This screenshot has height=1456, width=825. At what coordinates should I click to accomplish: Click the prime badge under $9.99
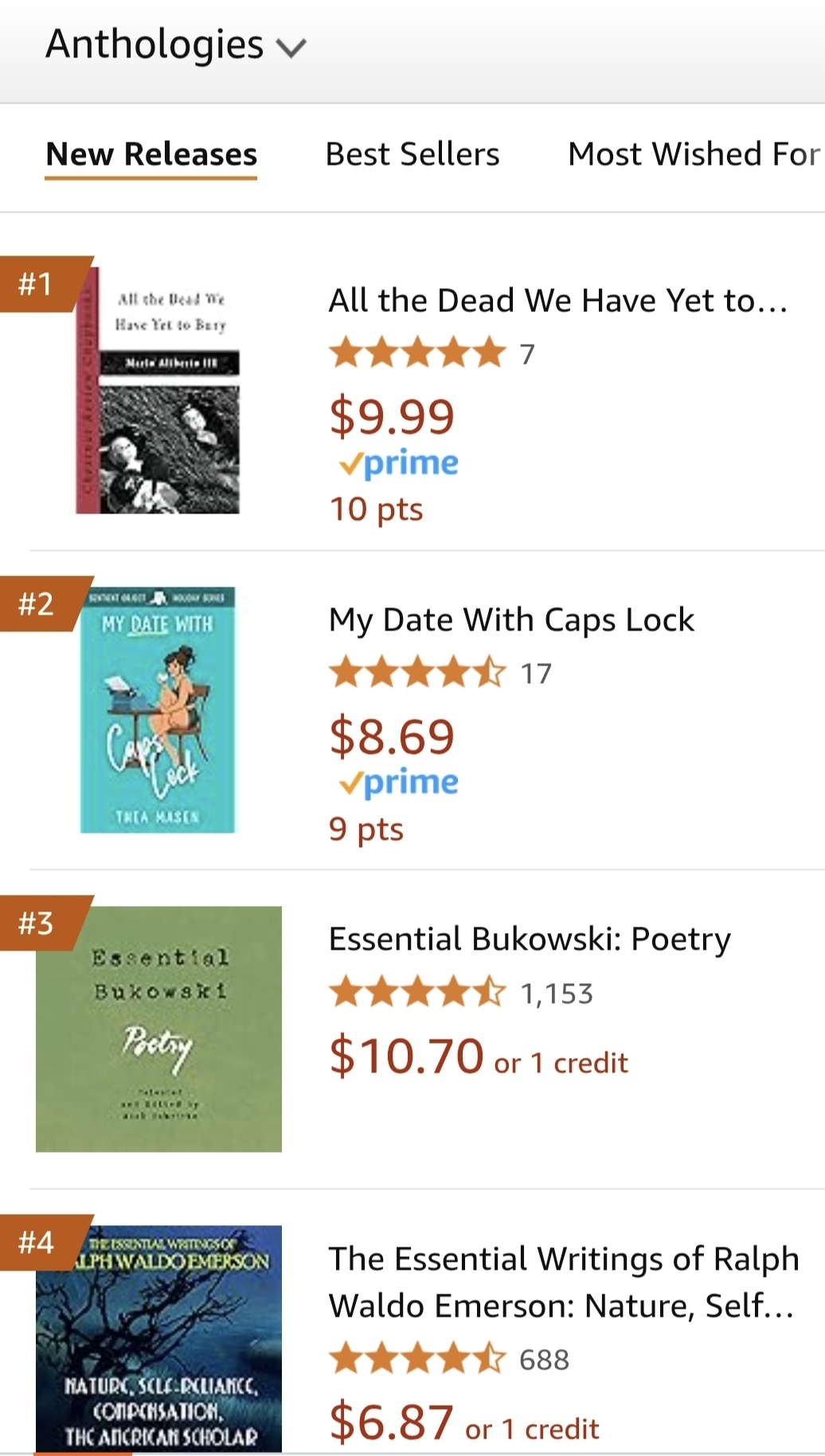coord(399,463)
